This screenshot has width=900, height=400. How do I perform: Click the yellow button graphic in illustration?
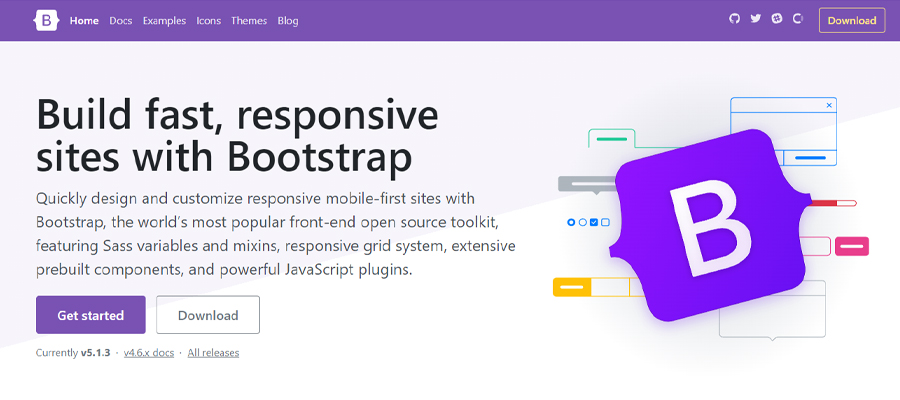point(572,287)
